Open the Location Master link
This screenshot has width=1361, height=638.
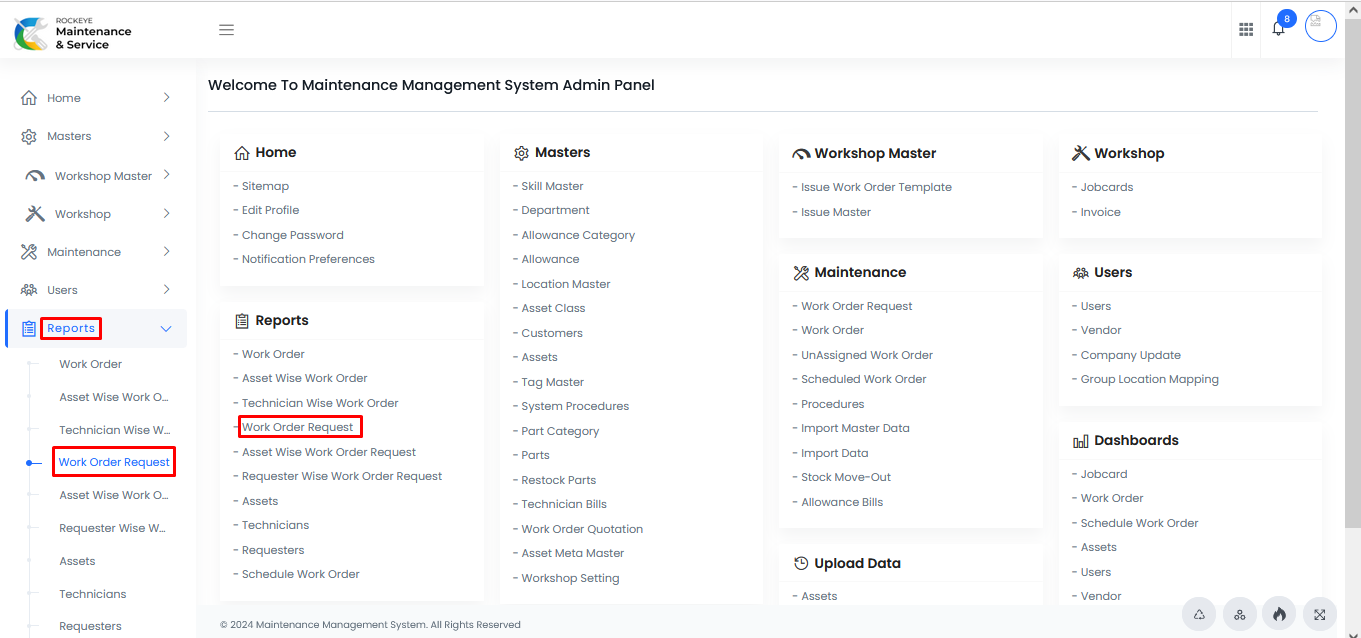[566, 284]
